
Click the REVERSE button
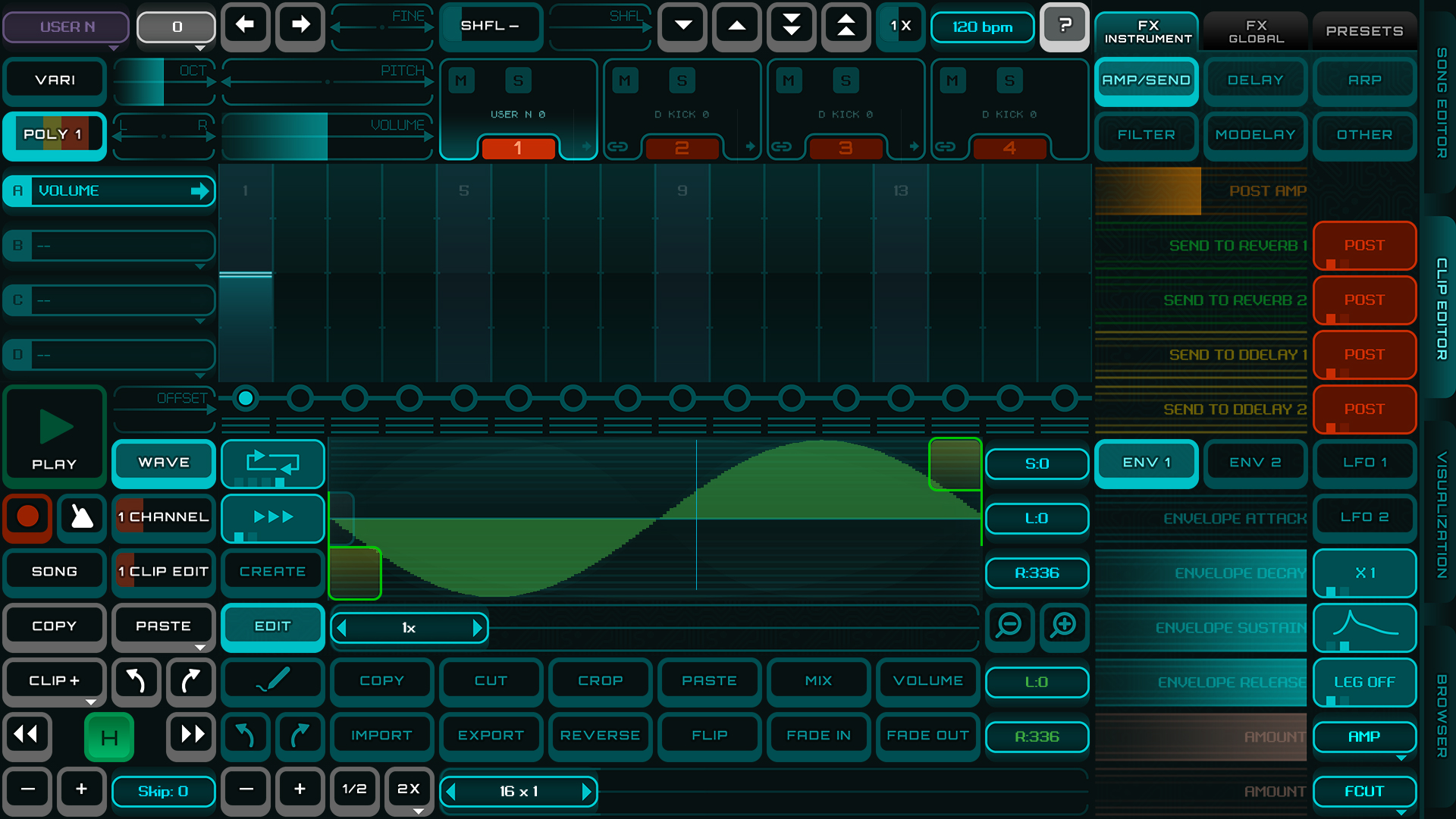[x=600, y=735]
